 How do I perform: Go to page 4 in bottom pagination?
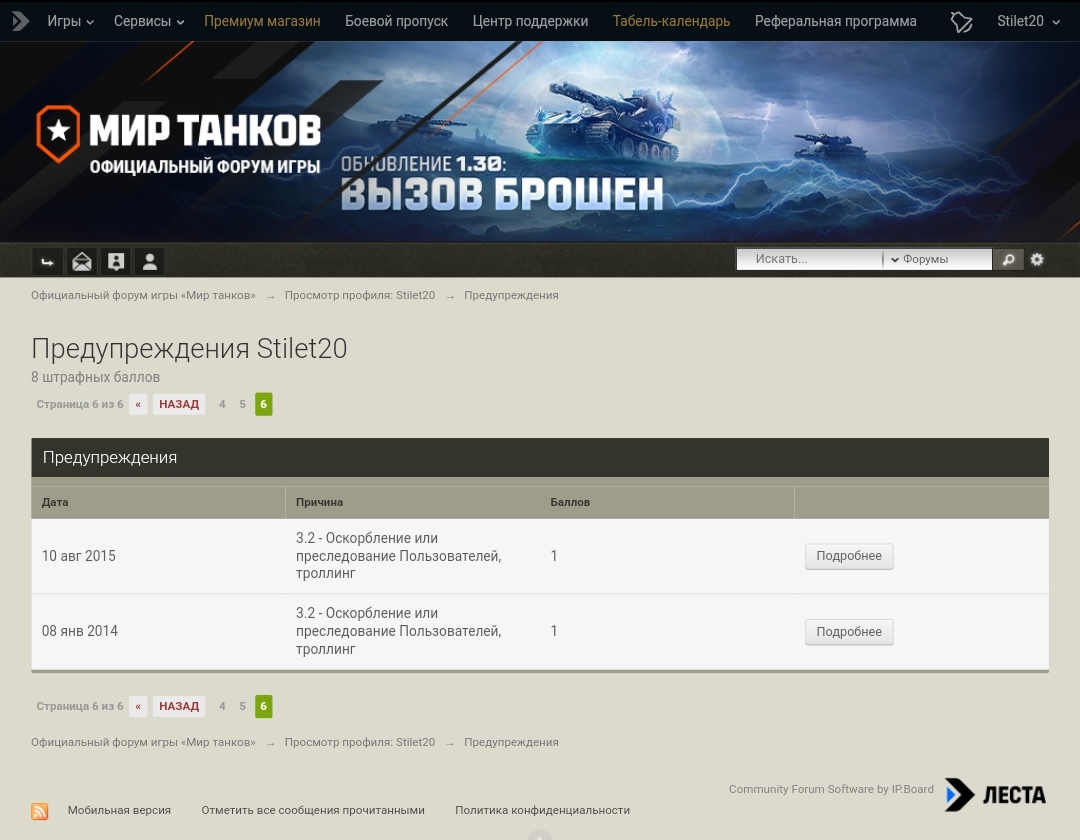click(x=222, y=706)
